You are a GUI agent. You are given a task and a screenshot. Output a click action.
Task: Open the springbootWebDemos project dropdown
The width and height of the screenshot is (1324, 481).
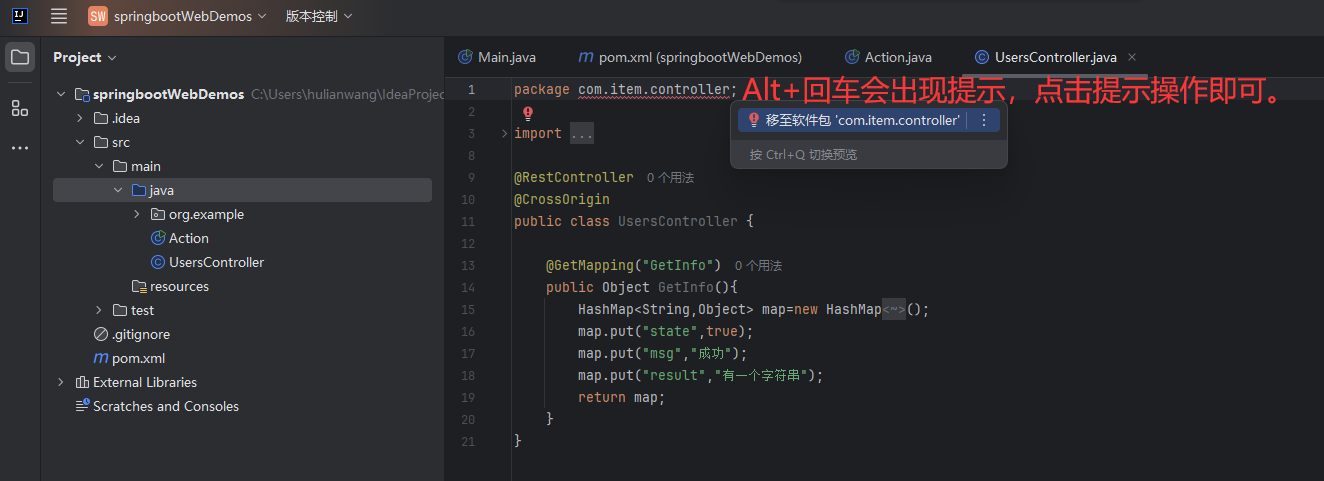click(x=190, y=16)
